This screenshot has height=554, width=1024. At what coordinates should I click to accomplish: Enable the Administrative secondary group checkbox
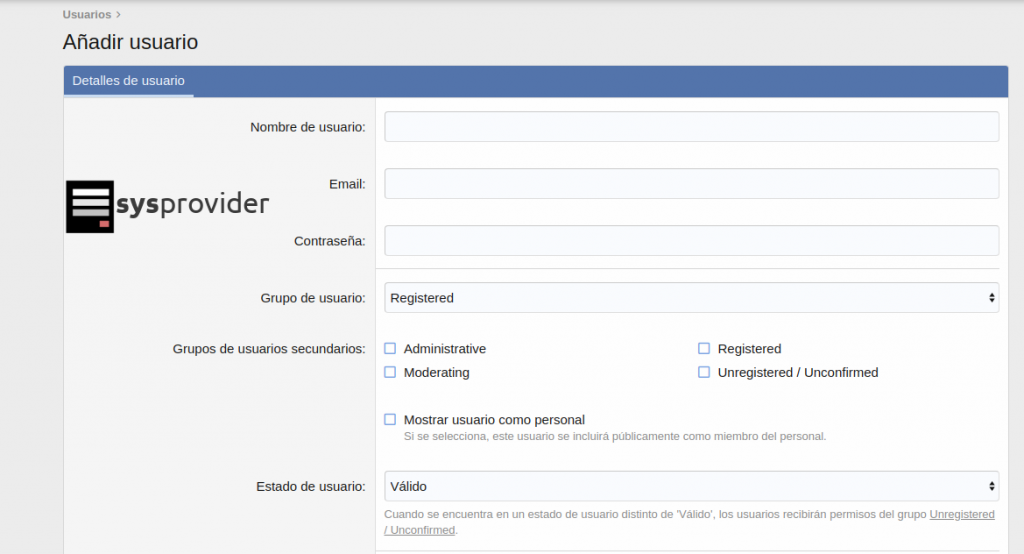point(391,349)
